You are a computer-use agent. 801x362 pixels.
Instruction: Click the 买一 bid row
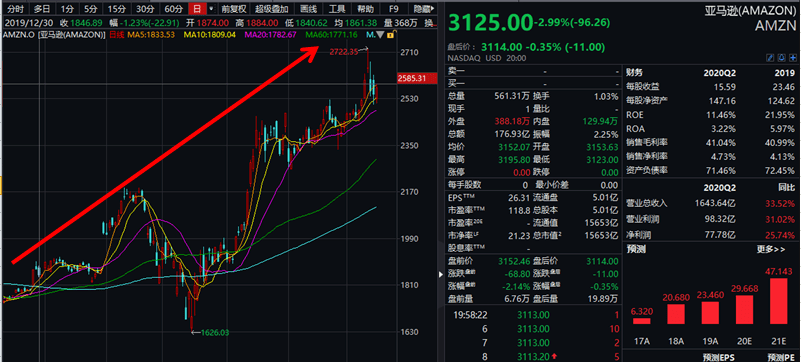point(533,84)
